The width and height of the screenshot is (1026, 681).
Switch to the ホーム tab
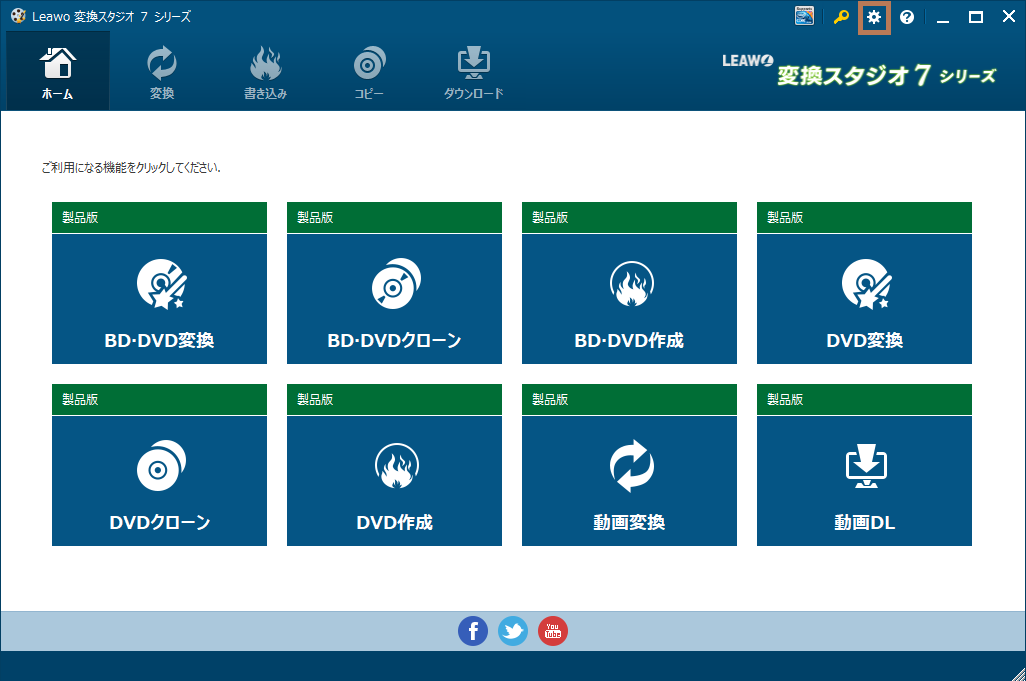coord(58,73)
